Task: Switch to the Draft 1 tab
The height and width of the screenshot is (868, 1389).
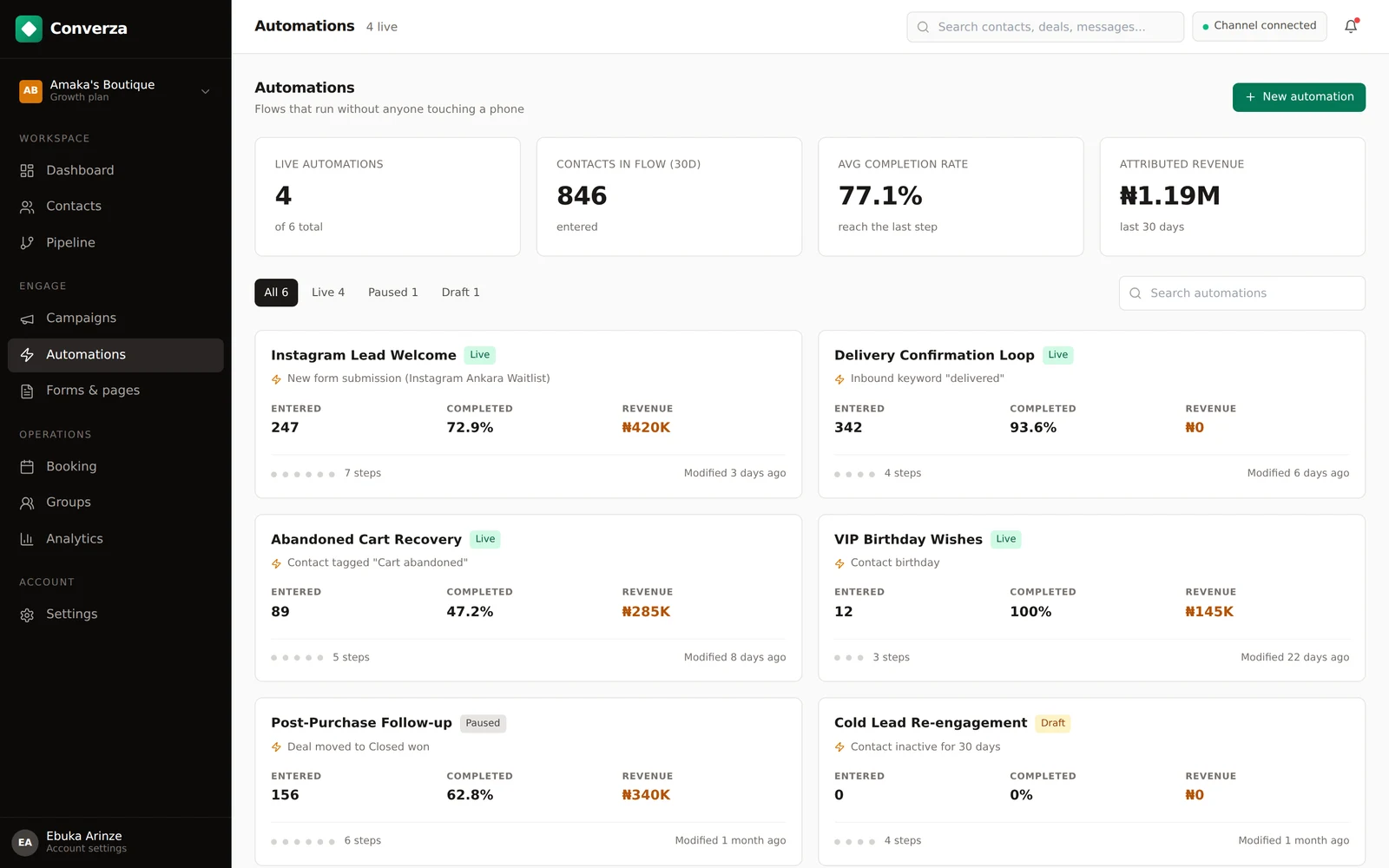Action: coord(460,293)
